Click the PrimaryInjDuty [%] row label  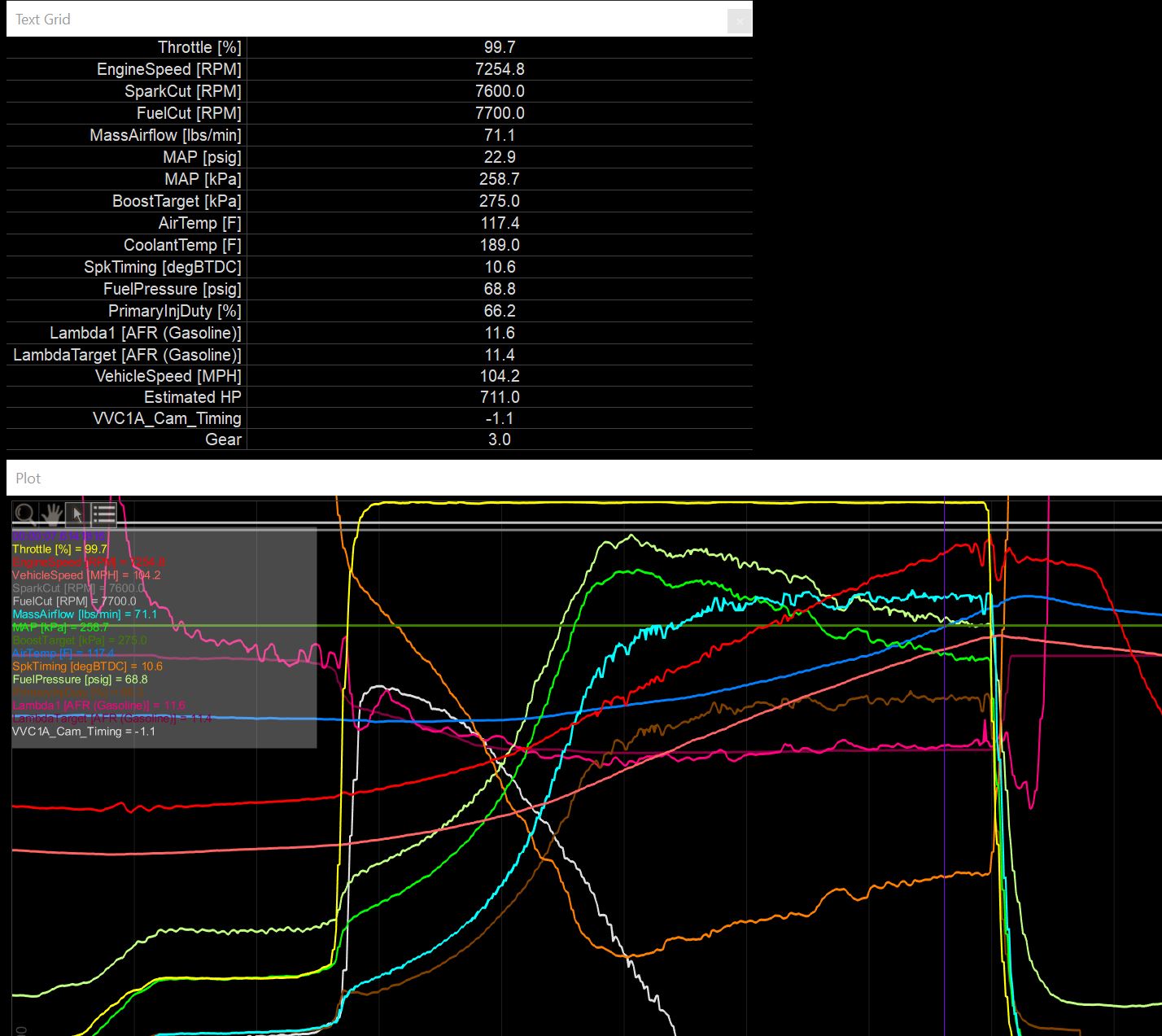[x=174, y=311]
